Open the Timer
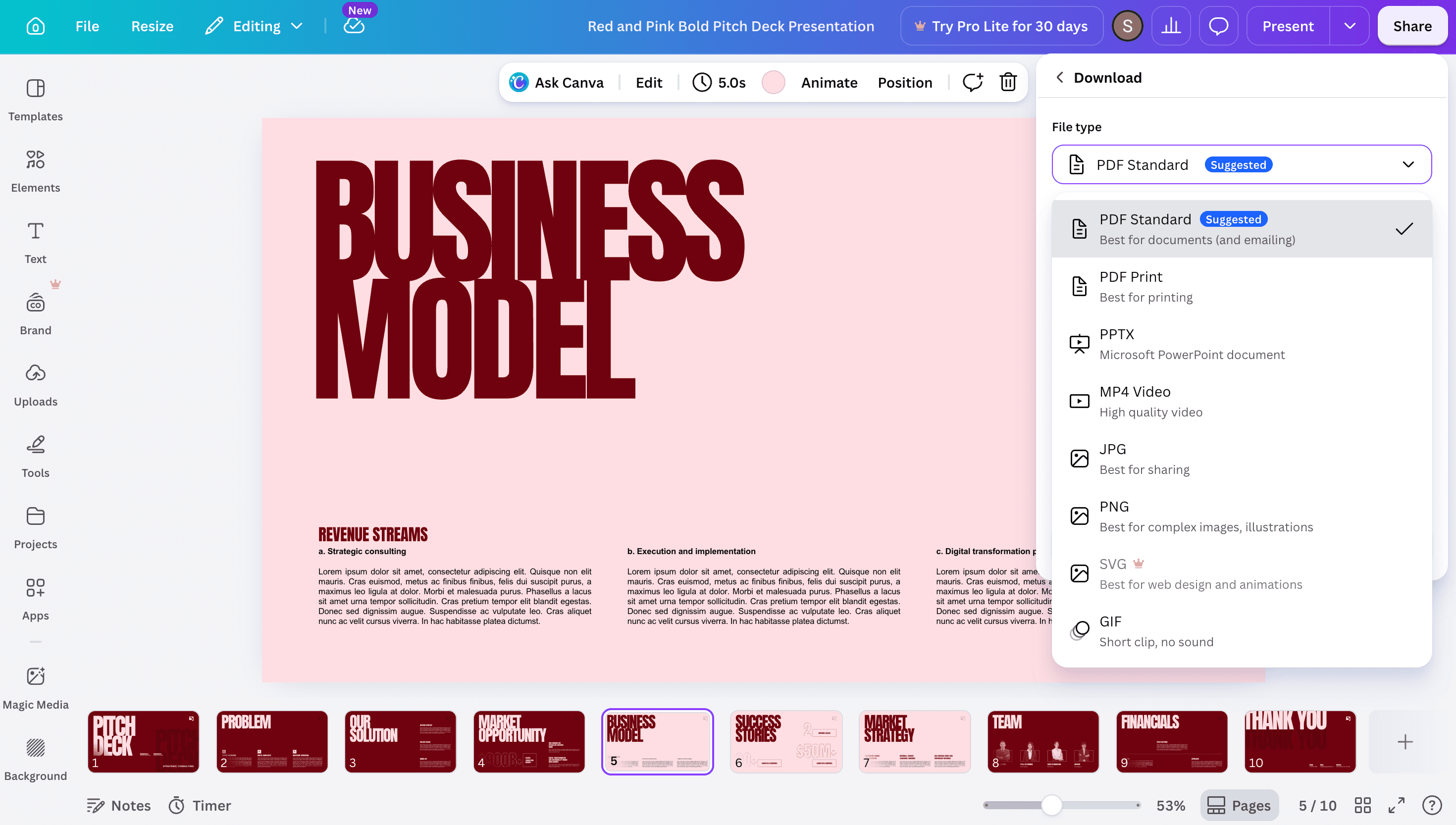Image resolution: width=1456 pixels, height=825 pixels. tap(200, 805)
